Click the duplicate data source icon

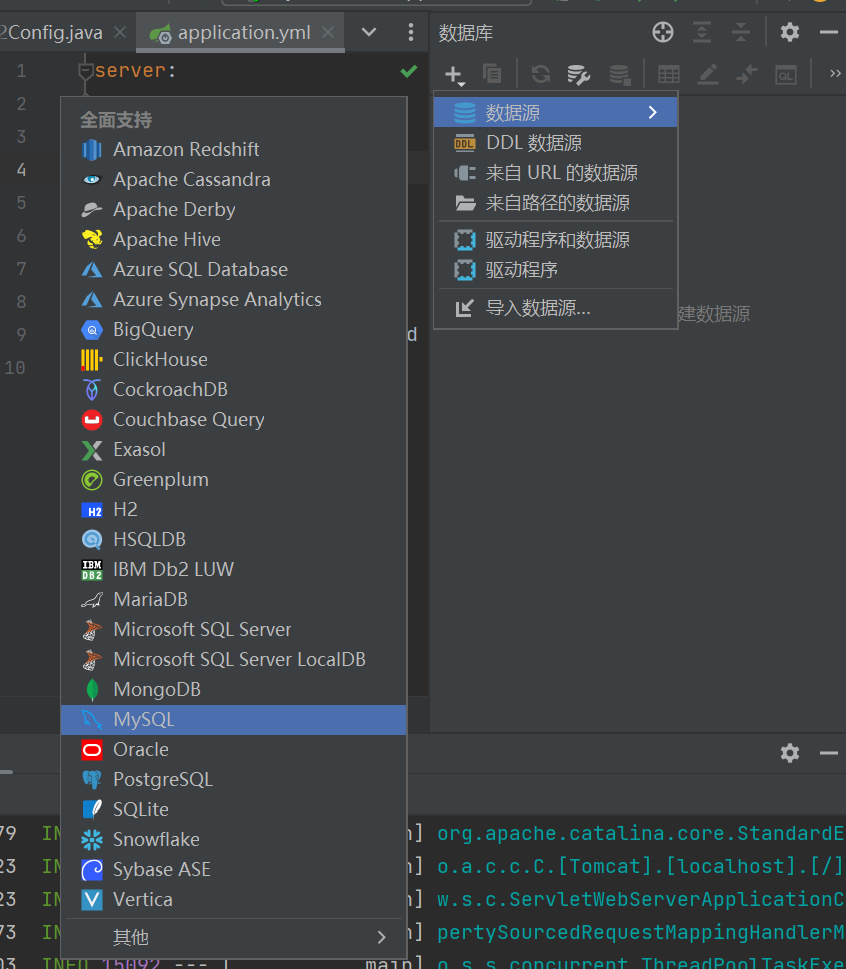point(493,74)
